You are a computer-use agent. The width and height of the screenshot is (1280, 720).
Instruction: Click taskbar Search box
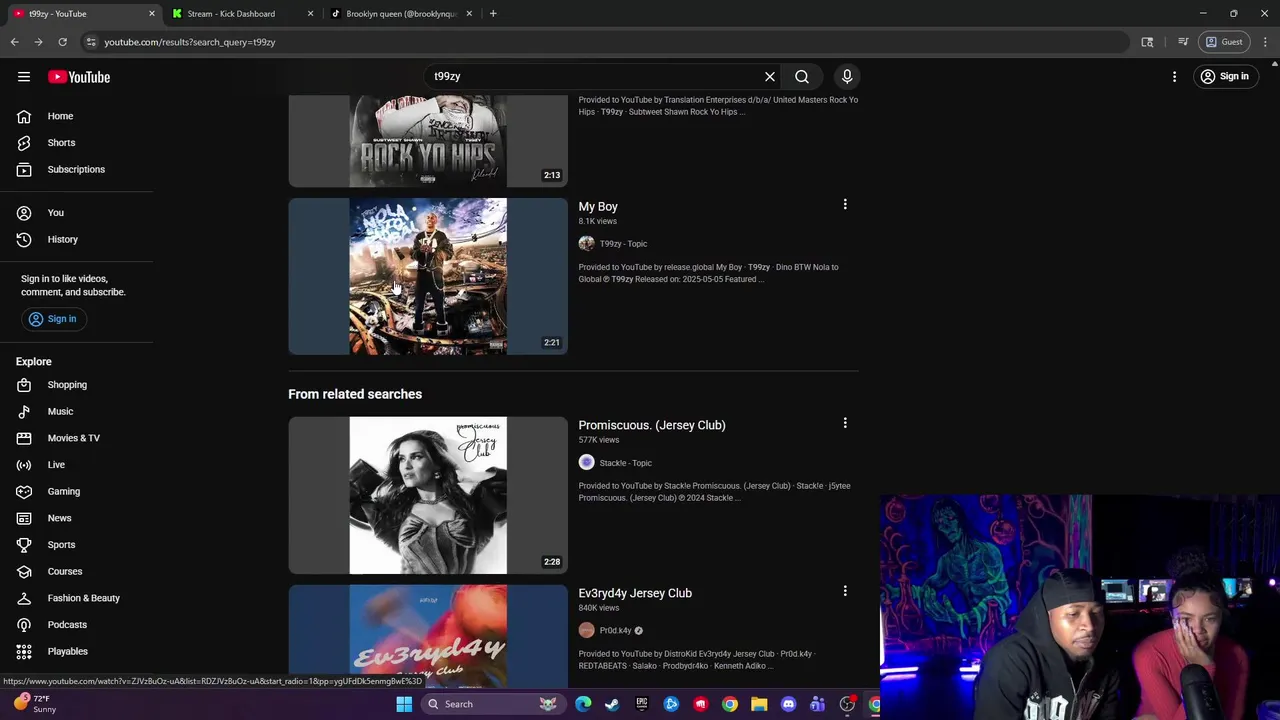point(492,704)
